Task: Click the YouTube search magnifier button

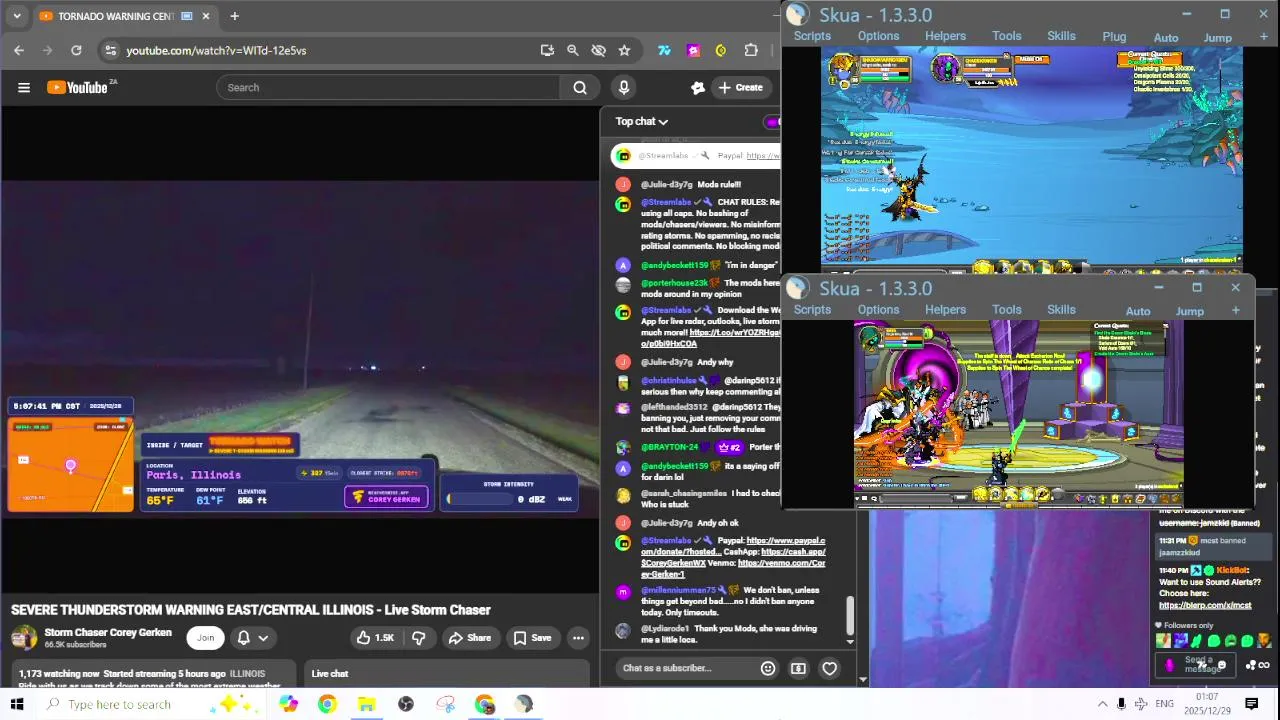Action: (580, 88)
